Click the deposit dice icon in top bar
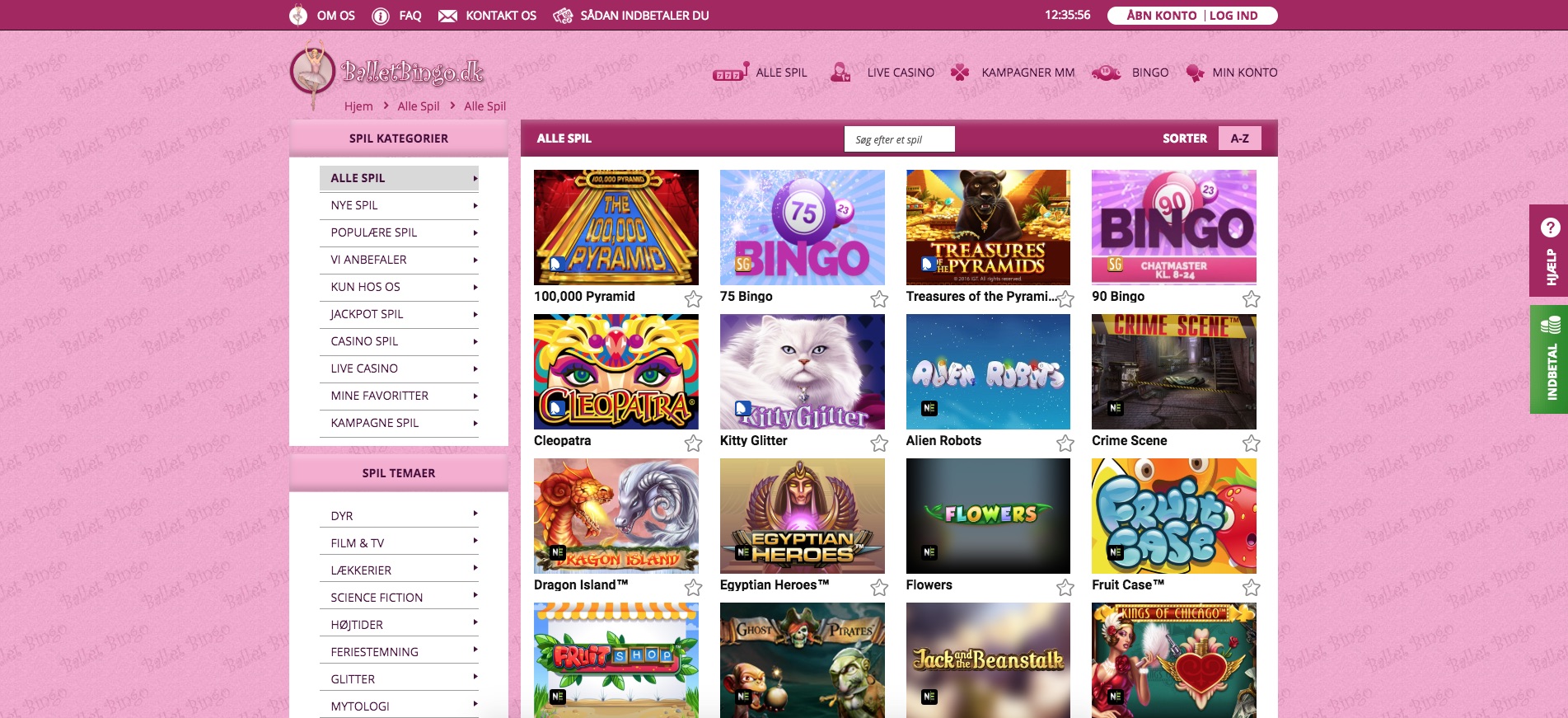Image resolution: width=1568 pixels, height=718 pixels. [563, 16]
